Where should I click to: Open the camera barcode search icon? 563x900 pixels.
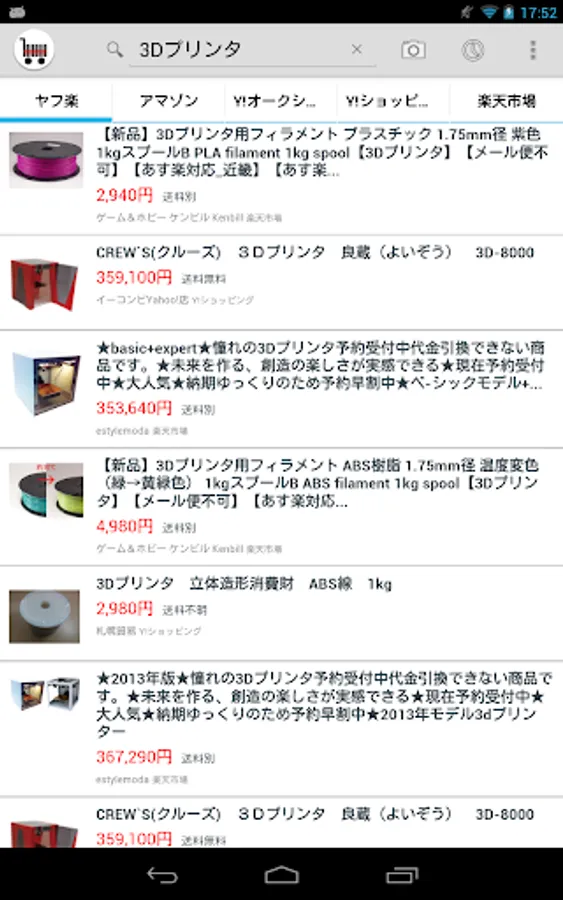[413, 50]
